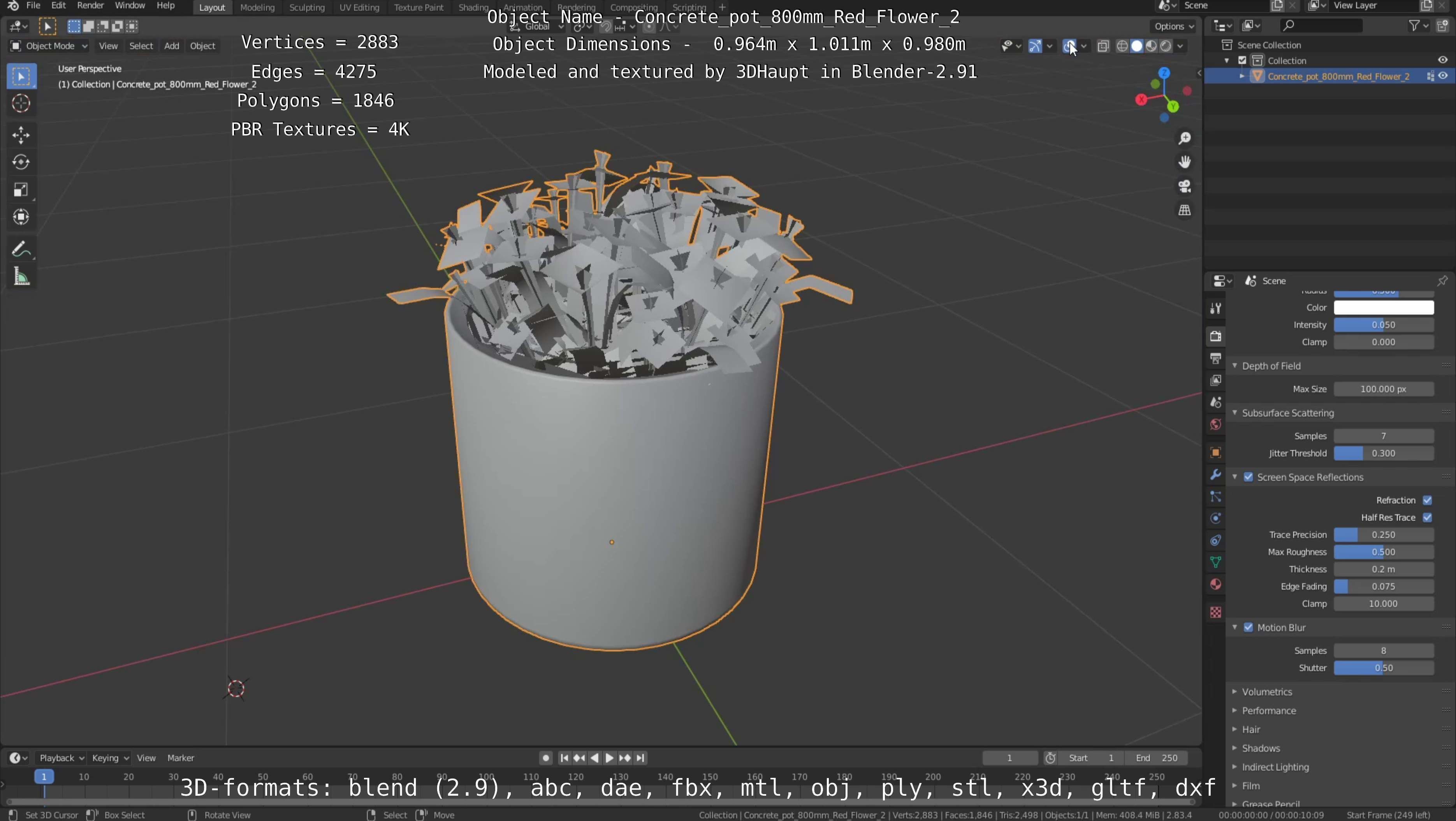1456x821 pixels.
Task: Select the Transform tool
Action: (x=21, y=217)
